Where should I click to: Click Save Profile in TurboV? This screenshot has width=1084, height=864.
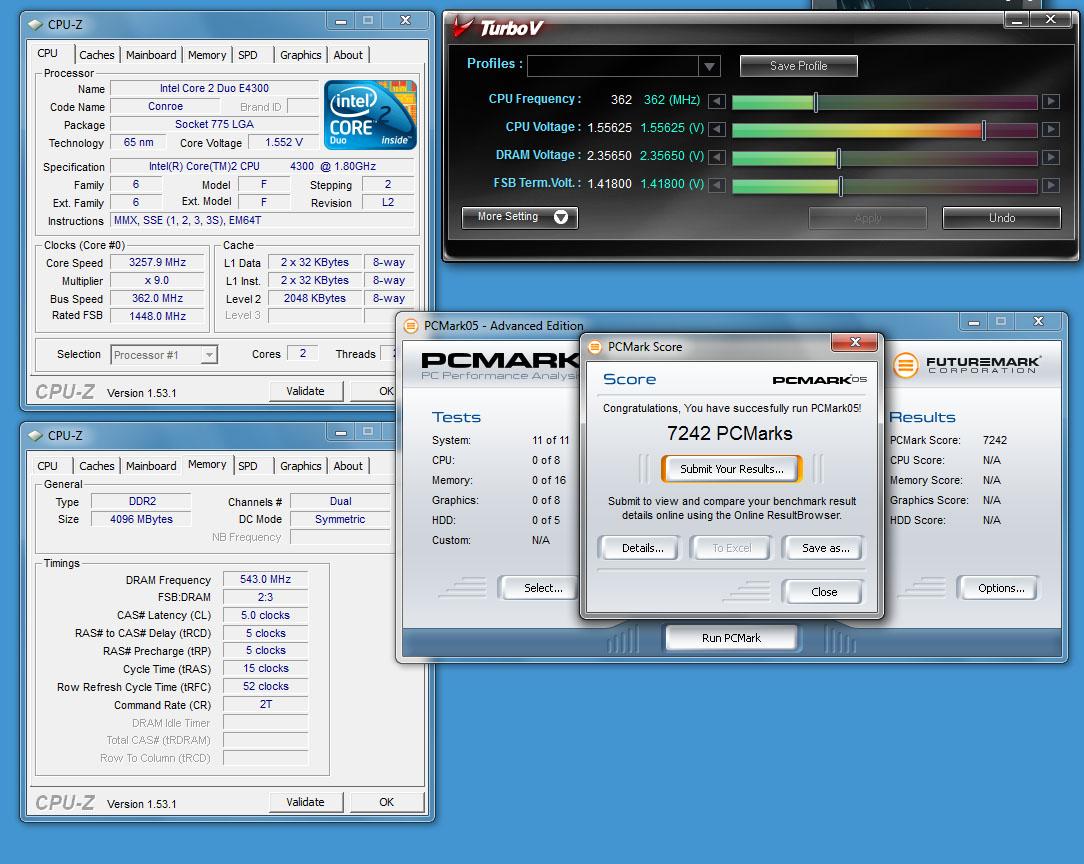pos(798,66)
